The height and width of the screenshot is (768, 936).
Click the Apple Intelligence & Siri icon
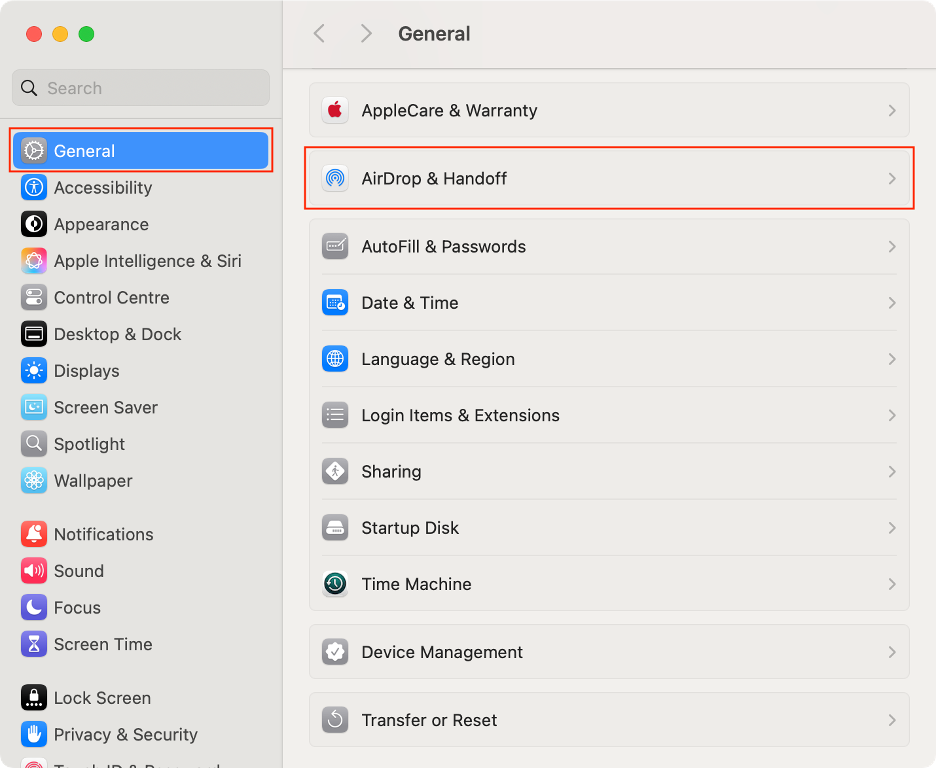(x=34, y=261)
